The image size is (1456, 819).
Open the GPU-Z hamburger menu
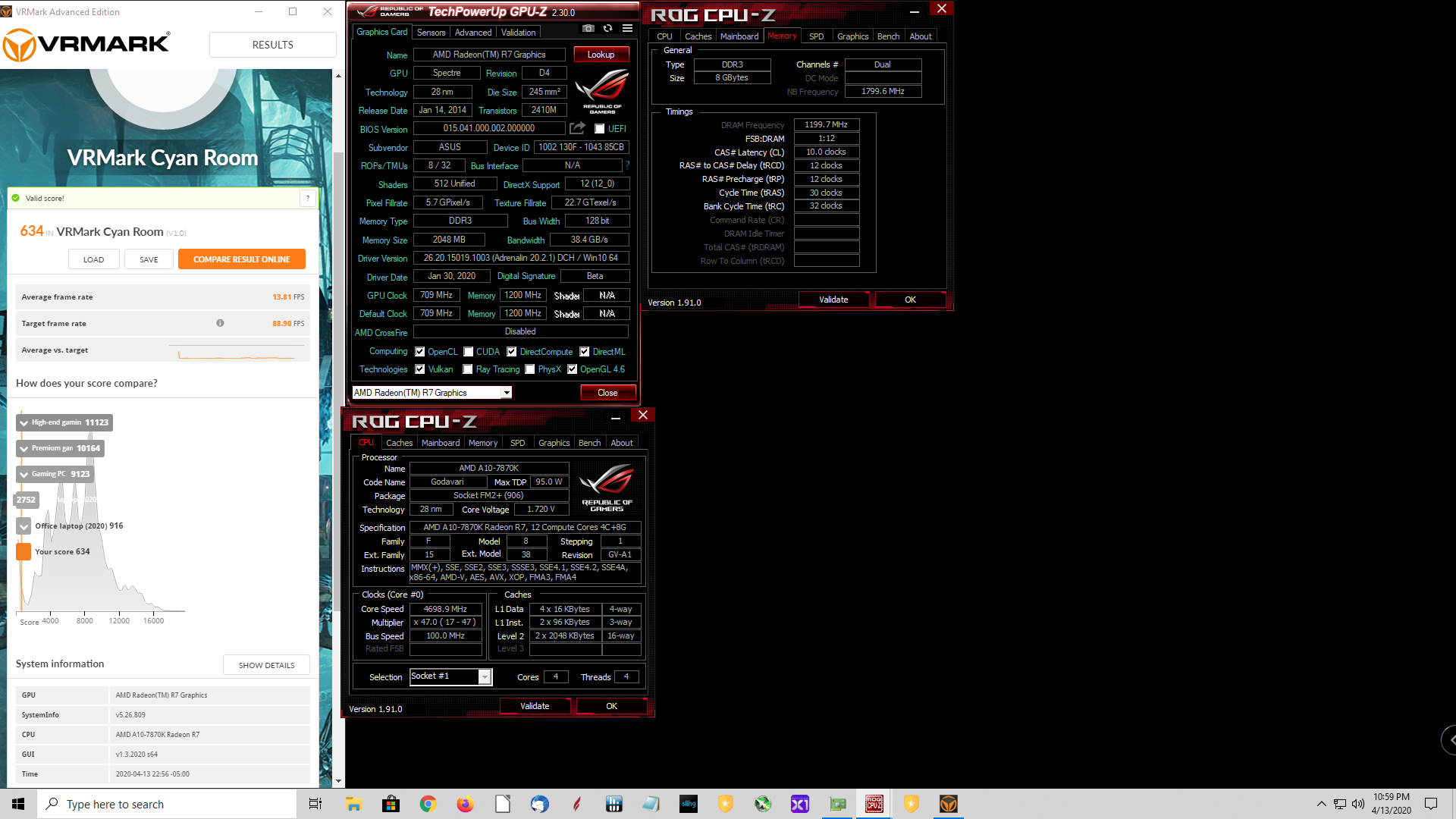627,29
